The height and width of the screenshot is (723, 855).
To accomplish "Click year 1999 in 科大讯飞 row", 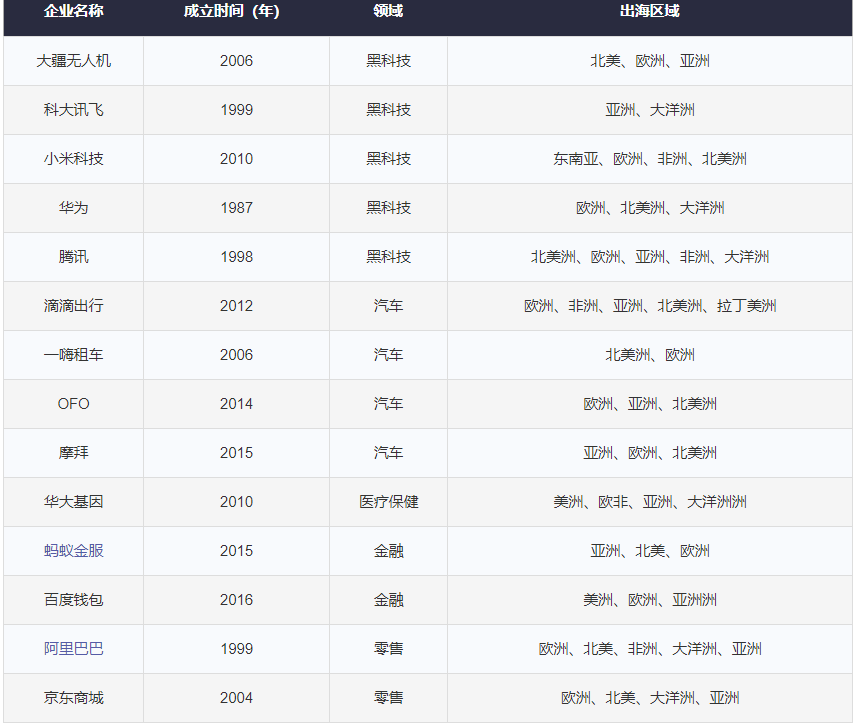I will 237,110.
